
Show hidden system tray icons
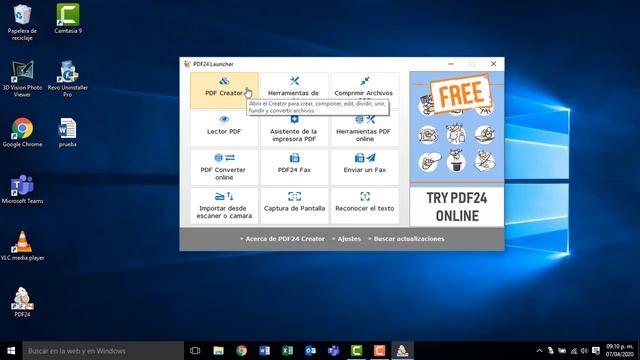coord(539,351)
